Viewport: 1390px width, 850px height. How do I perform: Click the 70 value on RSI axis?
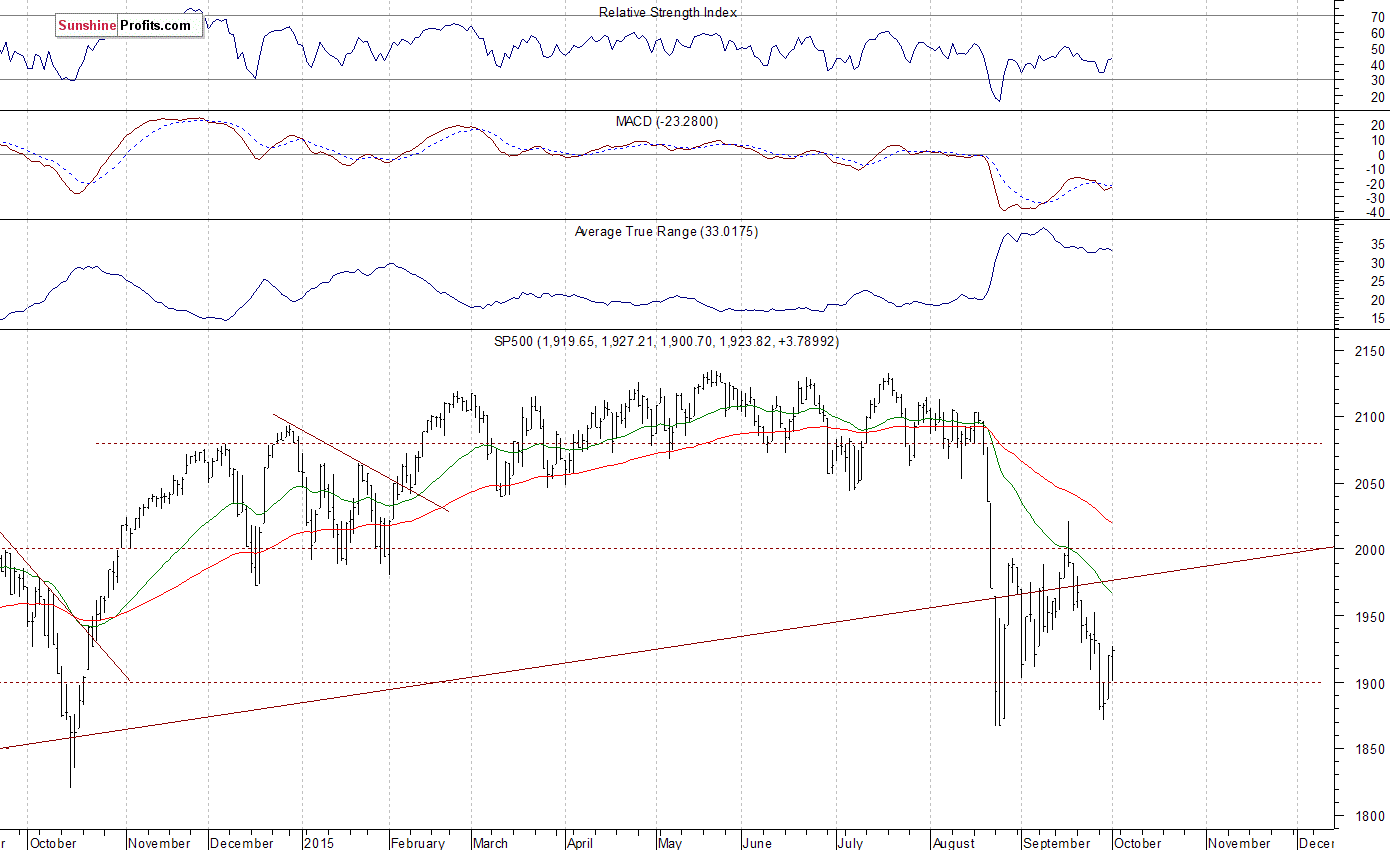[x=1377, y=17]
